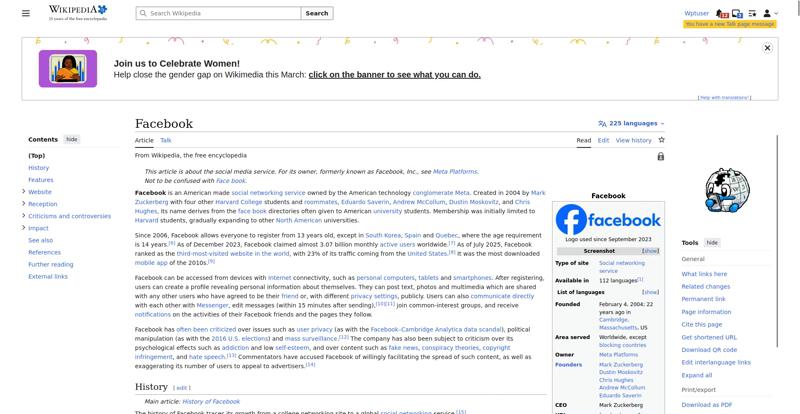Screen dimensions: 800x414
Task: Open the hamburger main menu
Action: (26, 13)
